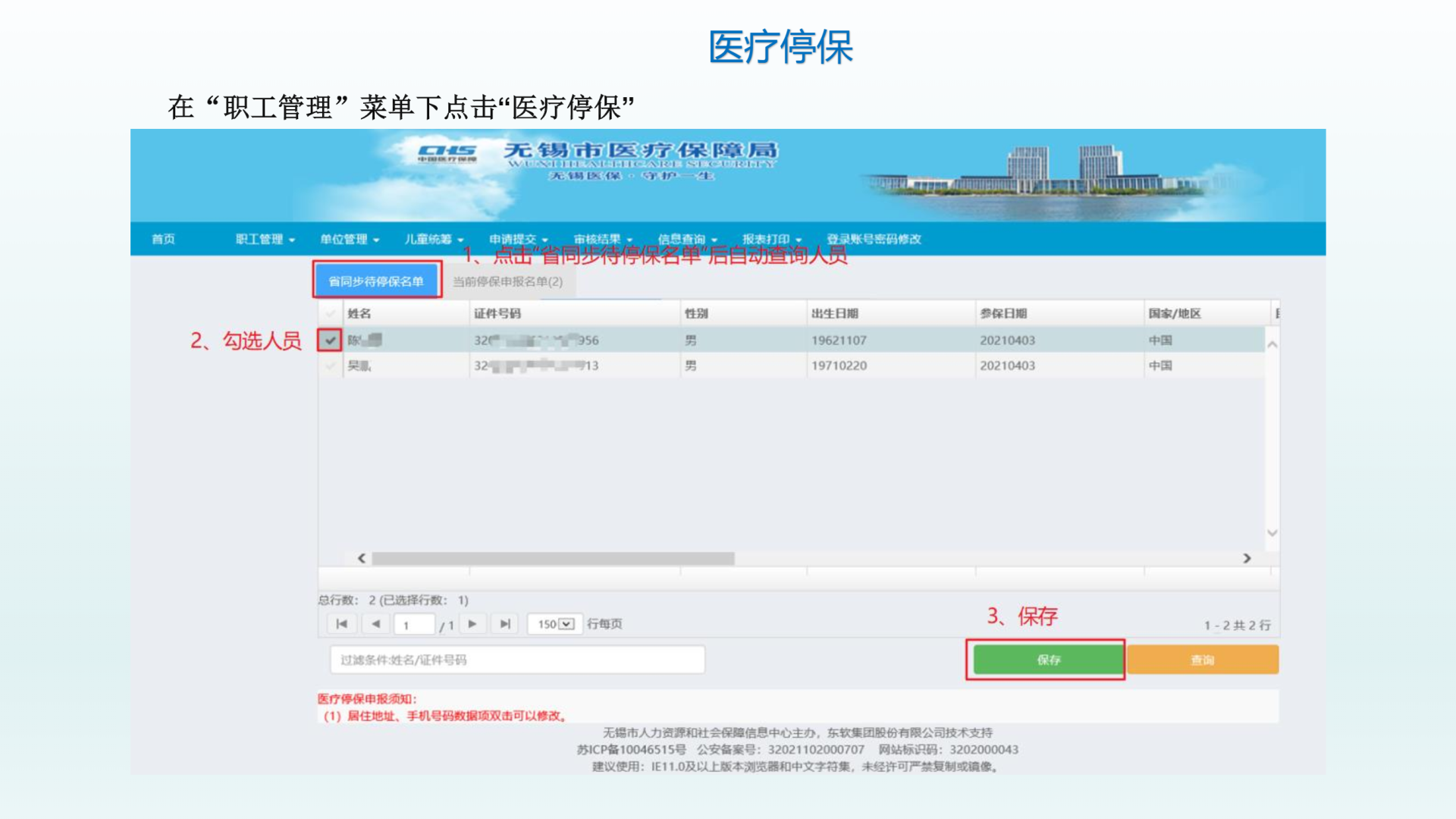Uncheck the first row checkbox
The image size is (1456, 819).
[330, 340]
